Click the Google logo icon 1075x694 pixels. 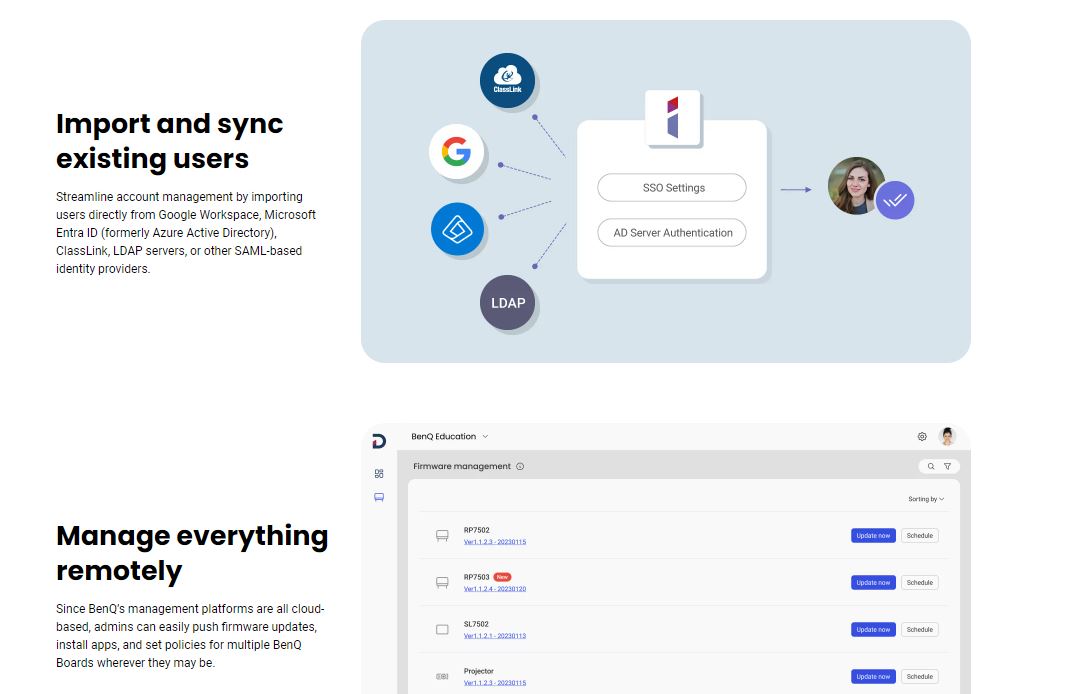coord(457,152)
